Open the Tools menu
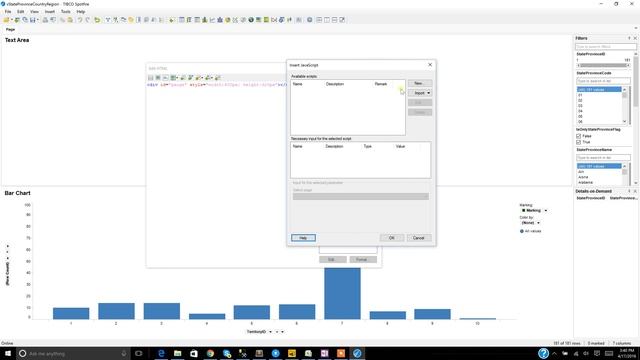This screenshot has height=360, width=640. pyautogui.click(x=66, y=12)
